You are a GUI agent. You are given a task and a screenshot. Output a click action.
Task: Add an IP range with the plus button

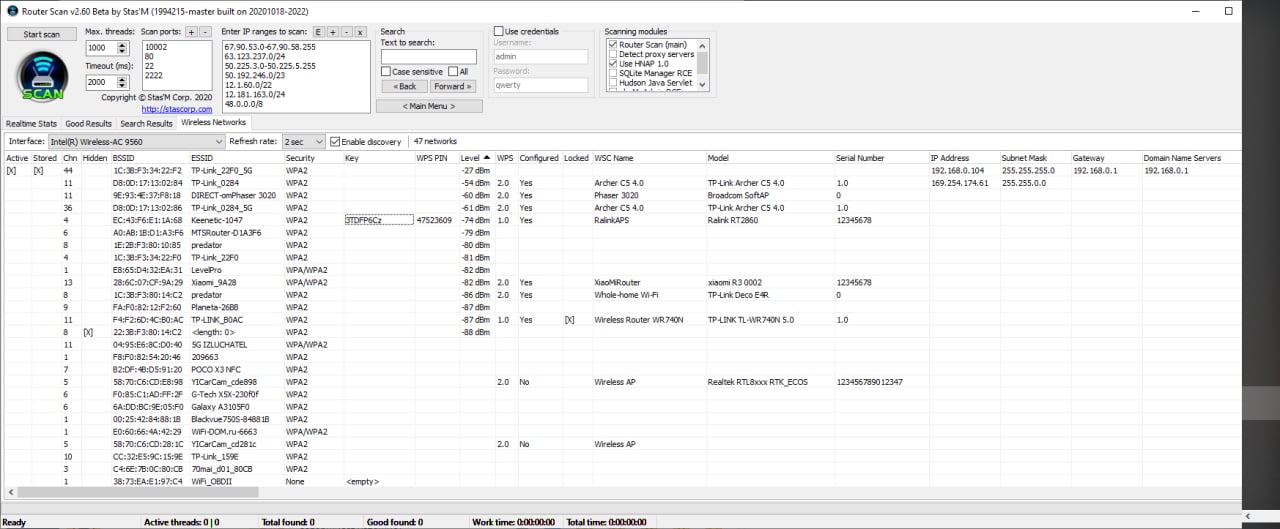(333, 32)
